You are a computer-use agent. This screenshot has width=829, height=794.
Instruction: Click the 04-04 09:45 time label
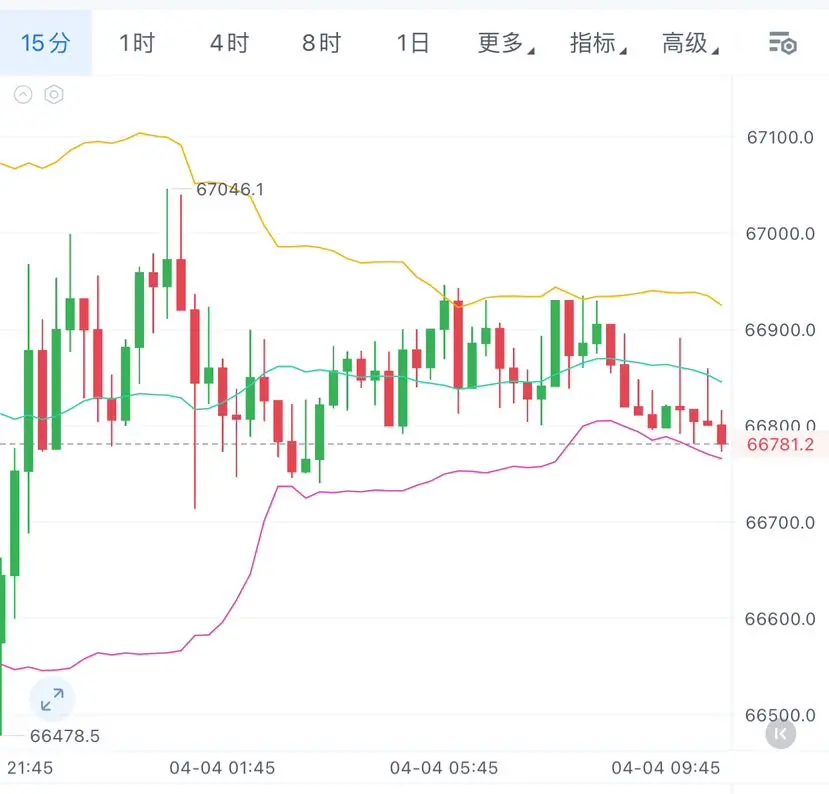coord(666,768)
